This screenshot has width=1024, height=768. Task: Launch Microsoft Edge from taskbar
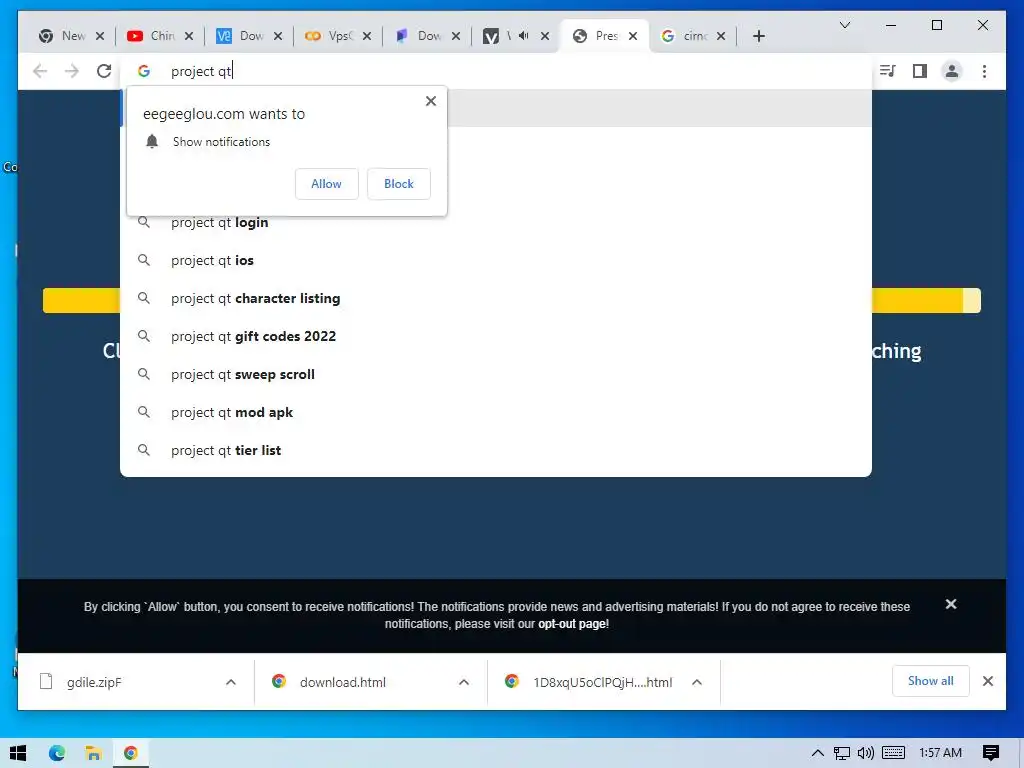point(57,753)
